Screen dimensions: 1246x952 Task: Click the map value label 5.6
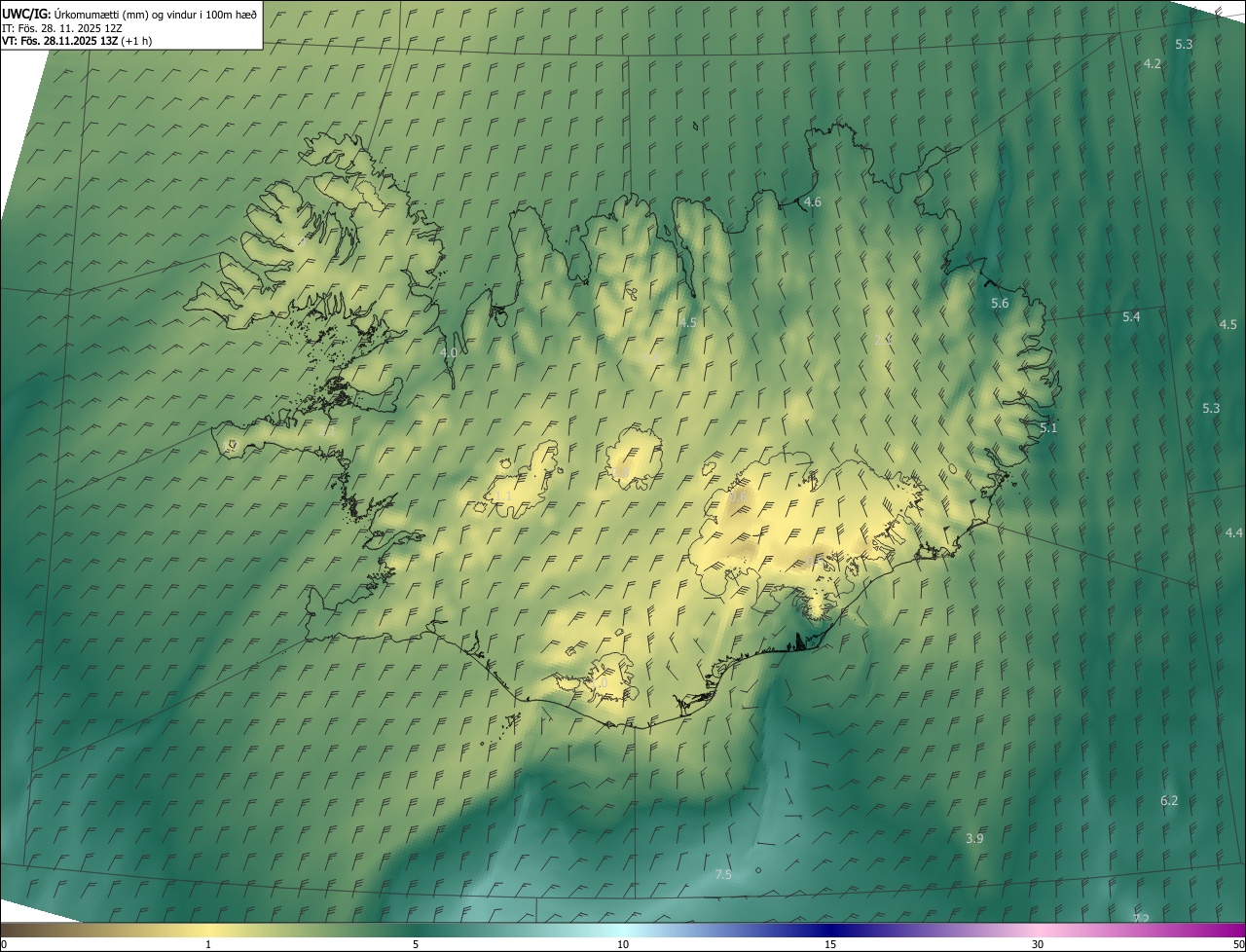1000,304
